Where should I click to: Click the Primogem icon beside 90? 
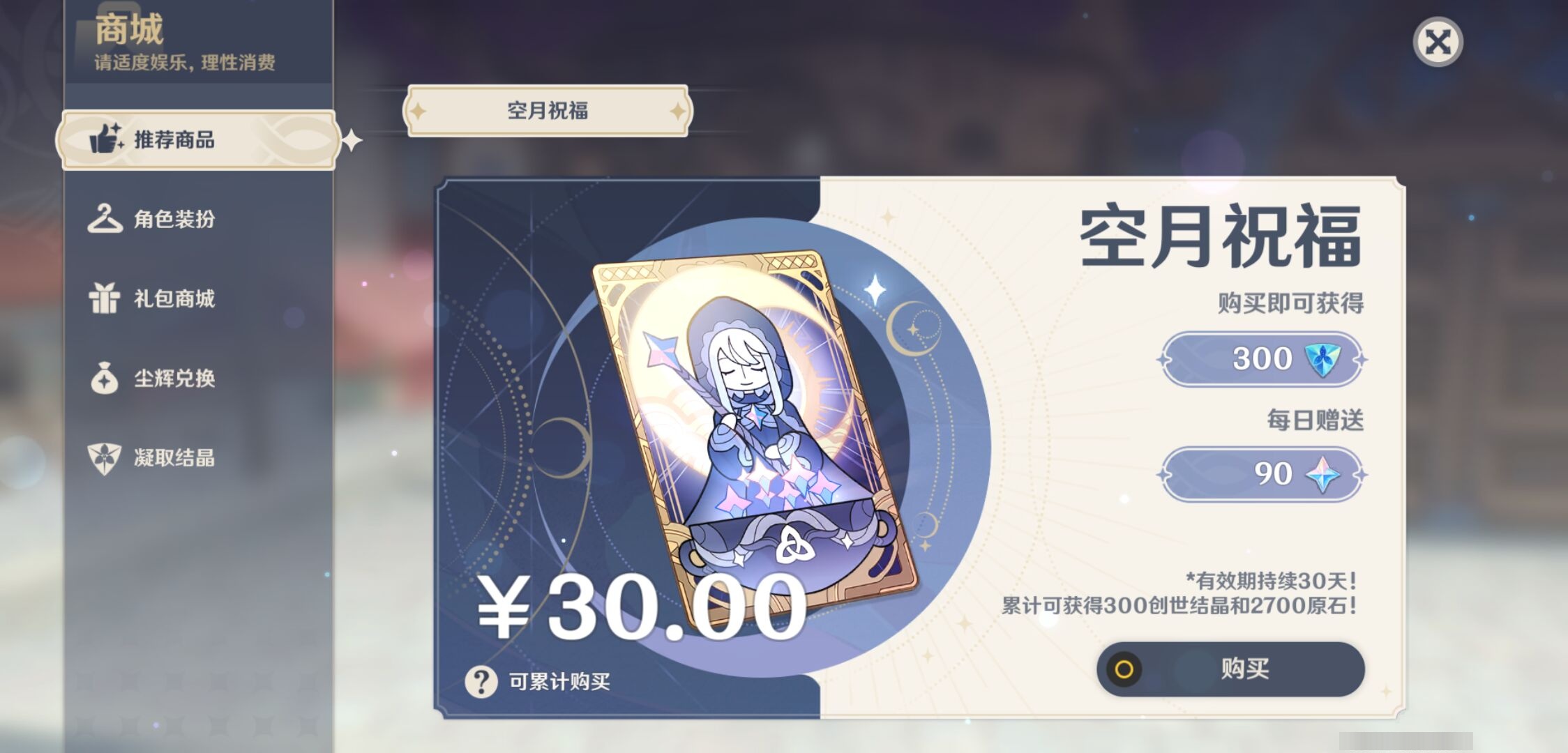pos(1322,475)
